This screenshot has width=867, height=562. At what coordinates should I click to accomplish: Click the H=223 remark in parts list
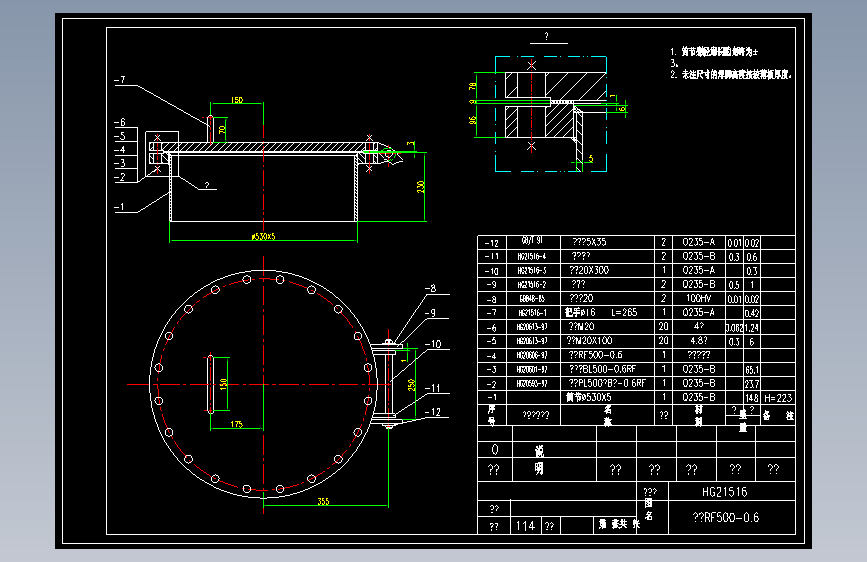[x=778, y=398]
